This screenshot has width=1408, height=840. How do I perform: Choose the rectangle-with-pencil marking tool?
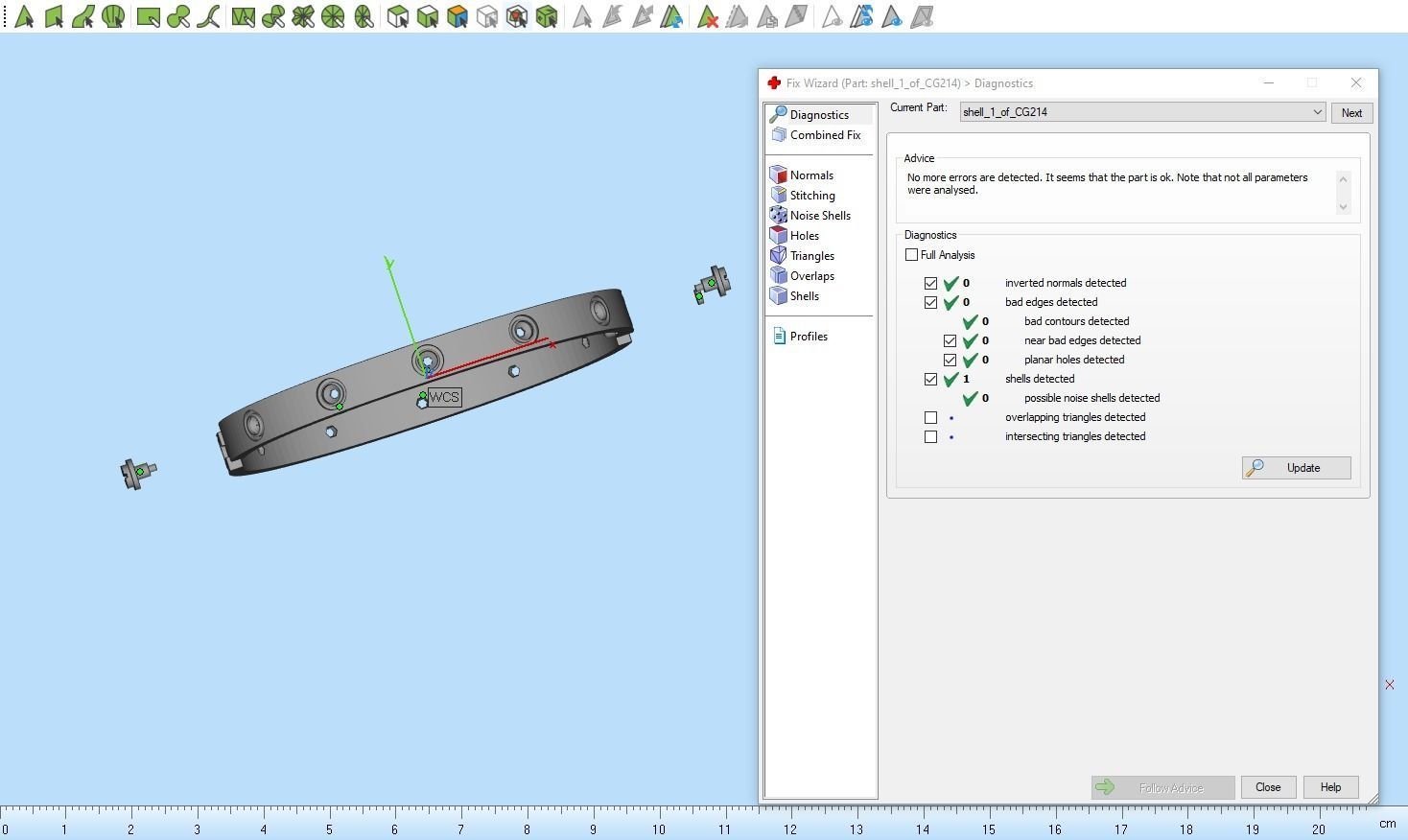click(x=149, y=16)
